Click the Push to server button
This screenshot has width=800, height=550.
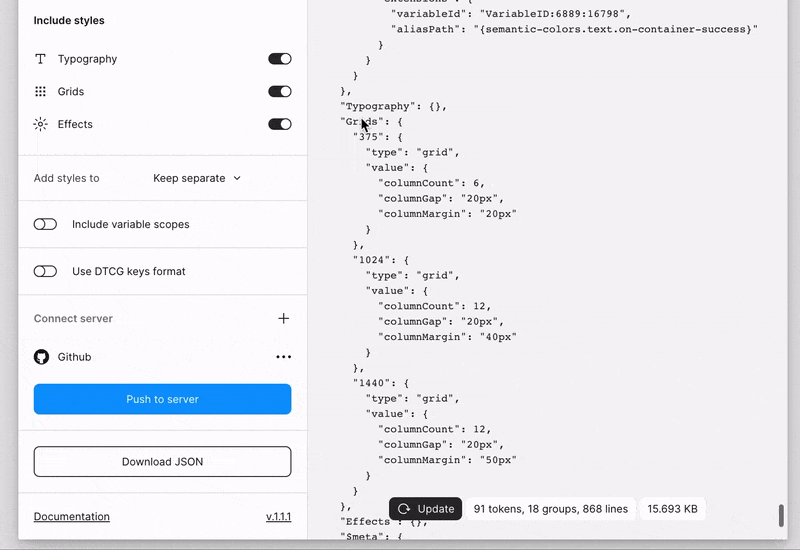pyautogui.click(x=162, y=399)
